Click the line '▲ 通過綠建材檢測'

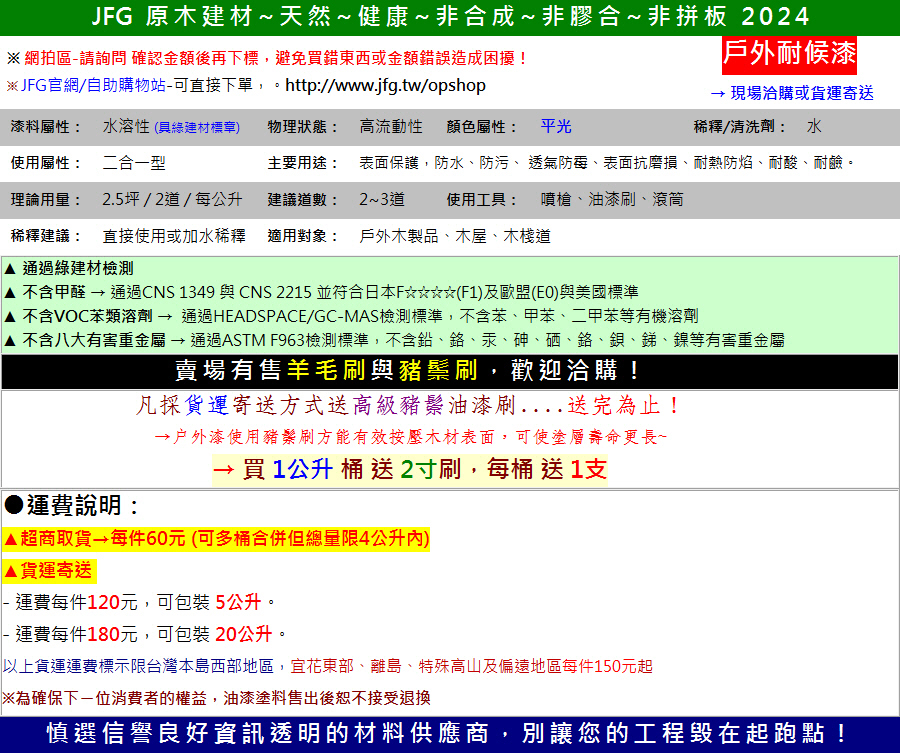68,268
